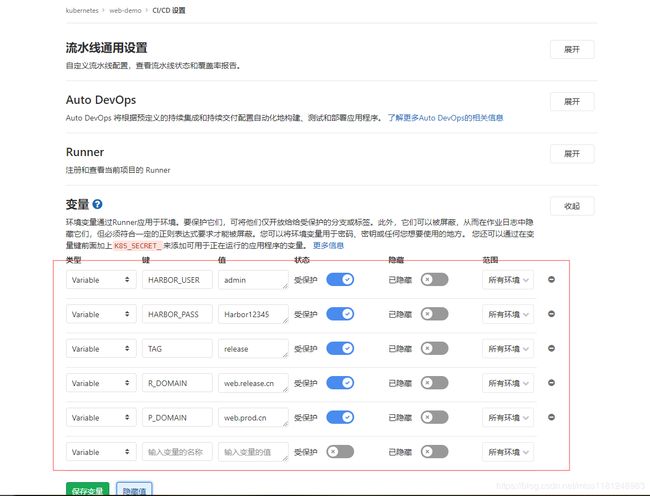The width and height of the screenshot is (650, 496).
Task: Click the P_DOMAIN key field
Action: [177, 417]
